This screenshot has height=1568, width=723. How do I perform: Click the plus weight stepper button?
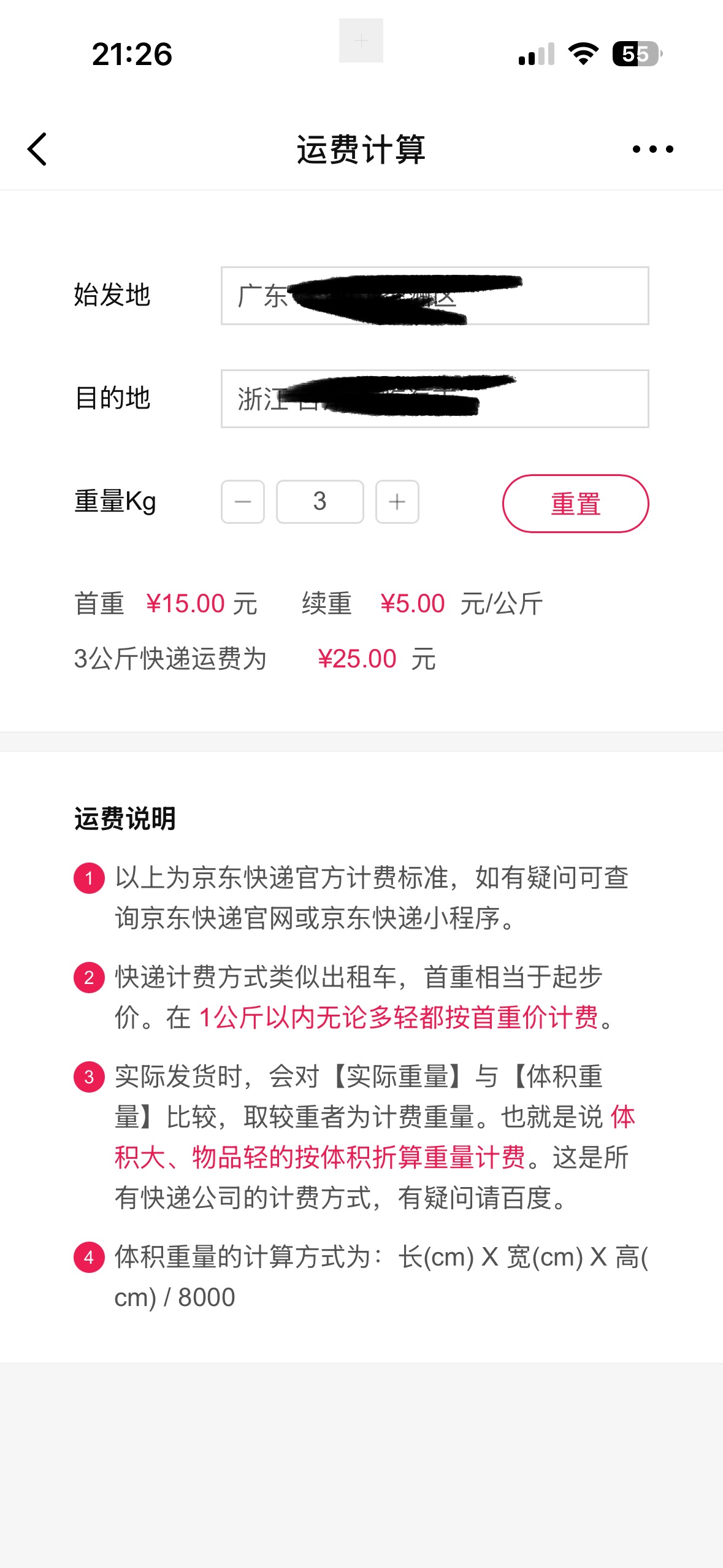pyautogui.click(x=397, y=502)
